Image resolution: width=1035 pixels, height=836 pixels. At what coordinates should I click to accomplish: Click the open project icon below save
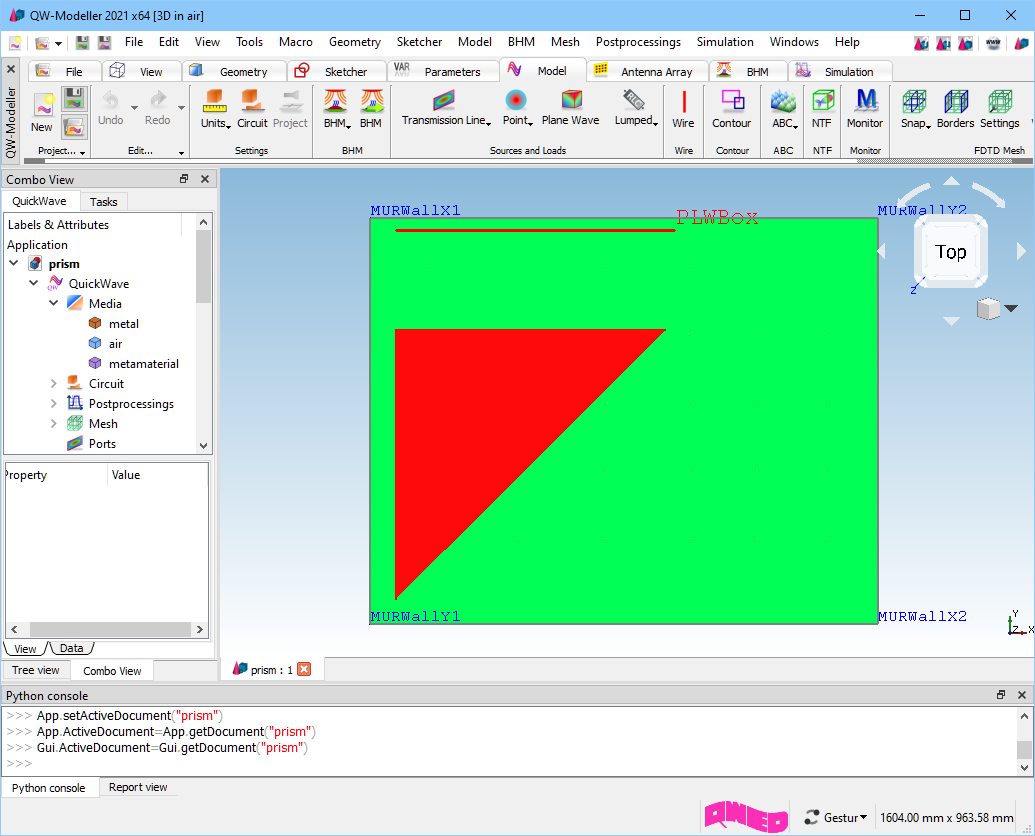(x=75, y=126)
